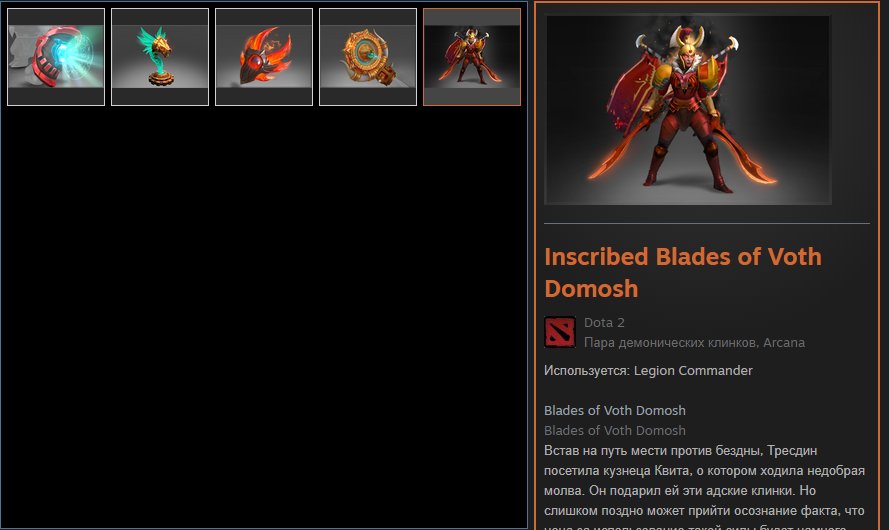889x530 pixels.
Task: Click the description line mentioning кузнеца Квита
Action: tap(704, 470)
